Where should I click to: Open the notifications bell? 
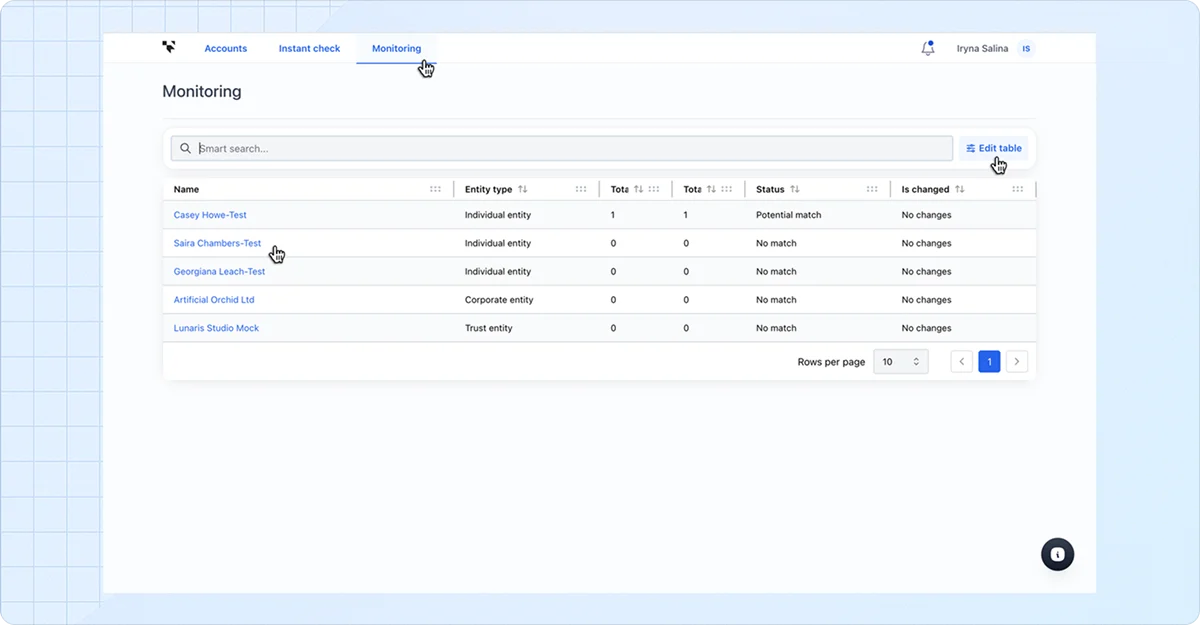[x=928, y=48]
